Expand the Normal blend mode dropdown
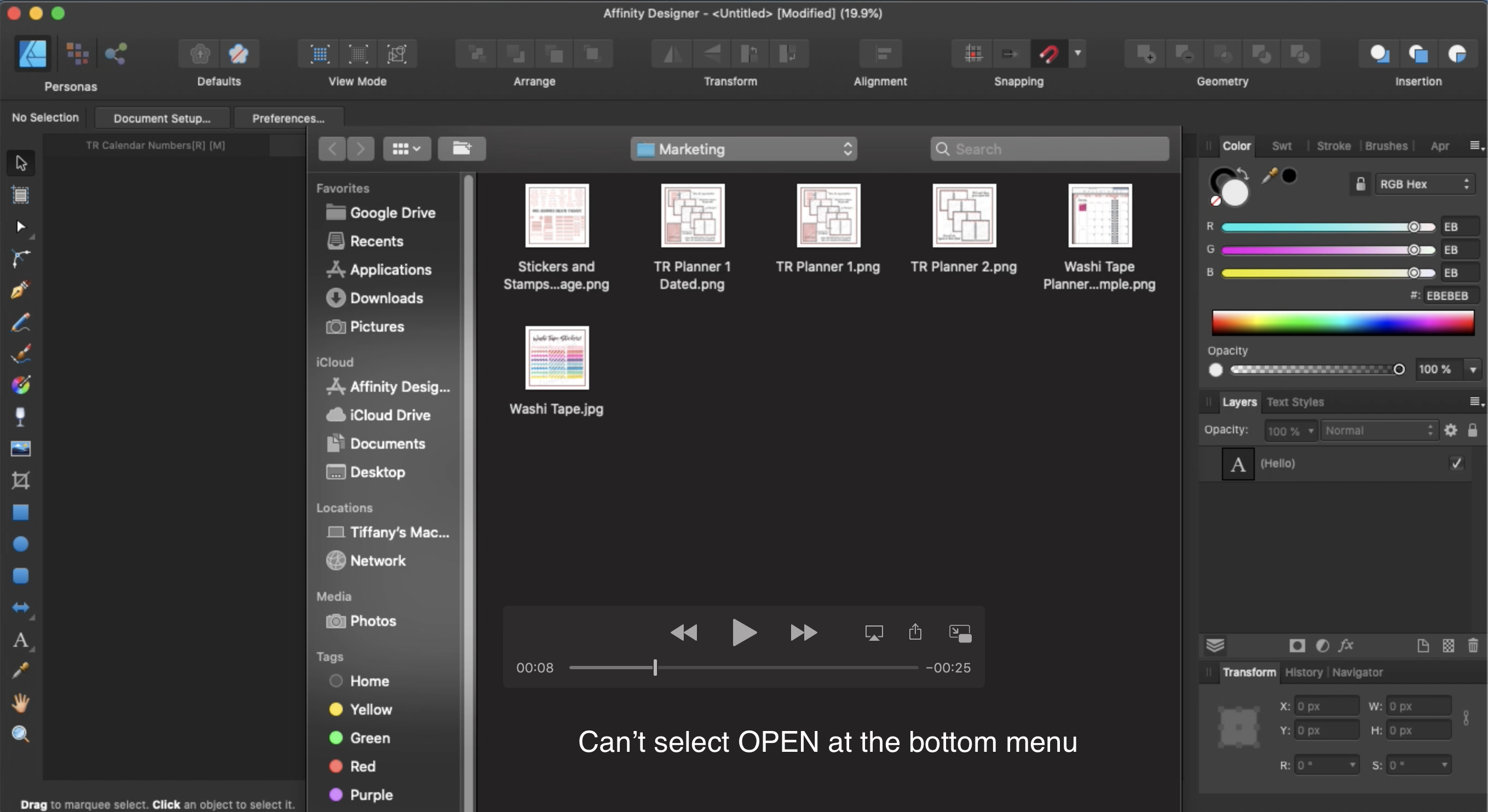 (x=1377, y=431)
